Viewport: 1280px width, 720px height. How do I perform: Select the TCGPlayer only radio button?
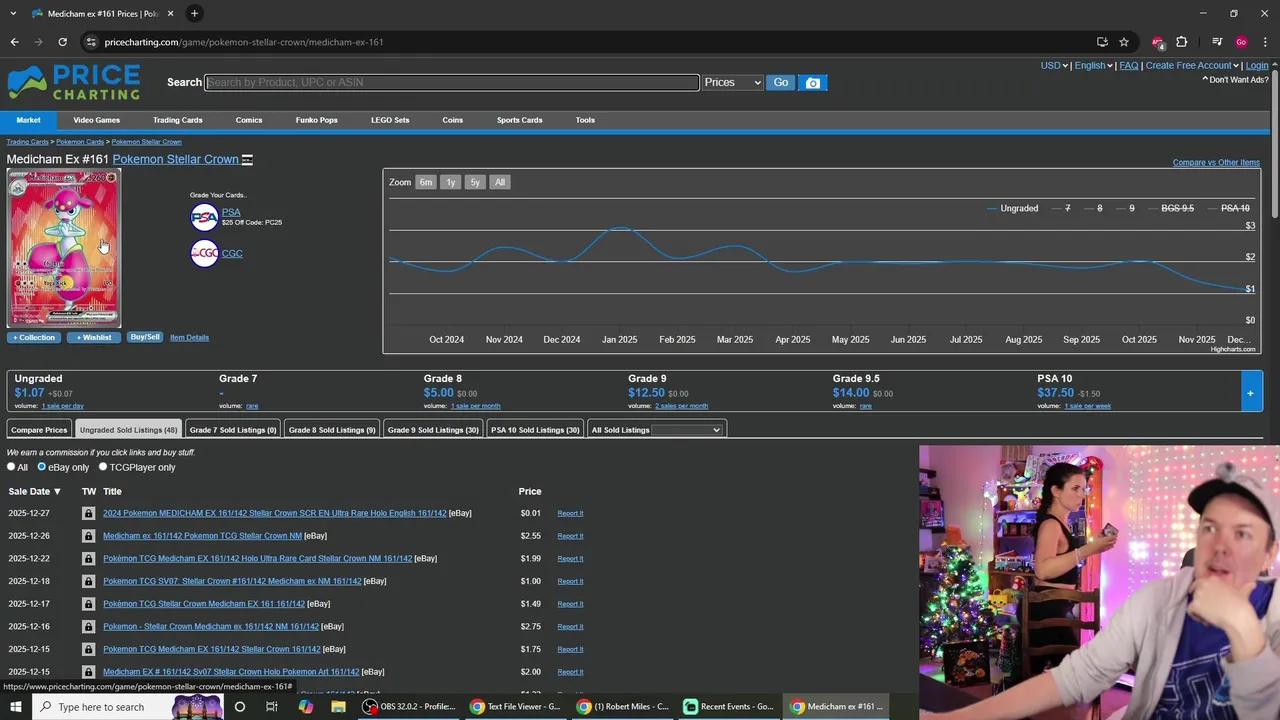pos(102,467)
